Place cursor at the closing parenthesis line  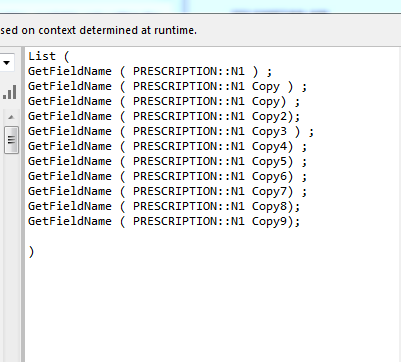31,252
